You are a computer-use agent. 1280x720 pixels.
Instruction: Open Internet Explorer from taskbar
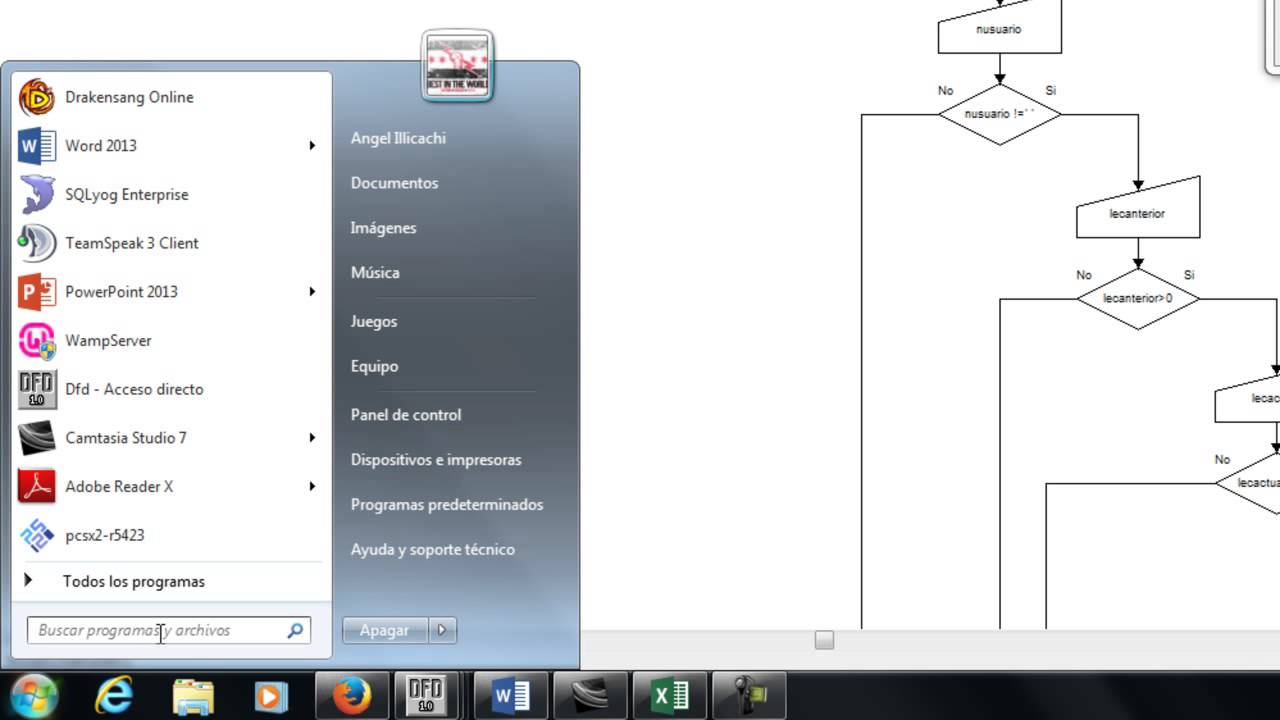(114, 696)
